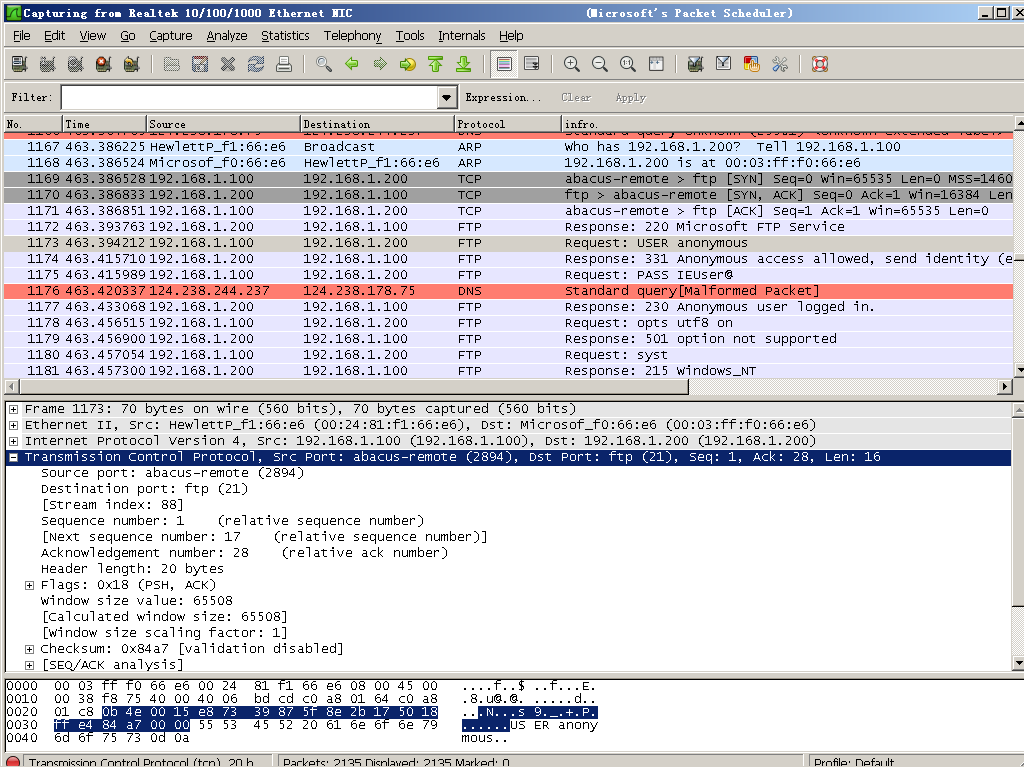1024x768 pixels.
Task: Open the Capture menu
Action: coord(170,36)
